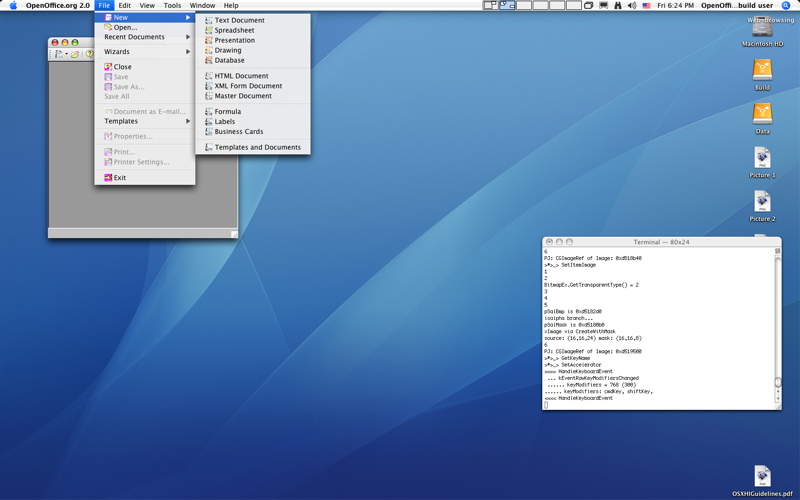This screenshot has height=500, width=800.
Task: Click 'isalpha branch...' line in Terminal
Action: pyautogui.click(x=568, y=318)
